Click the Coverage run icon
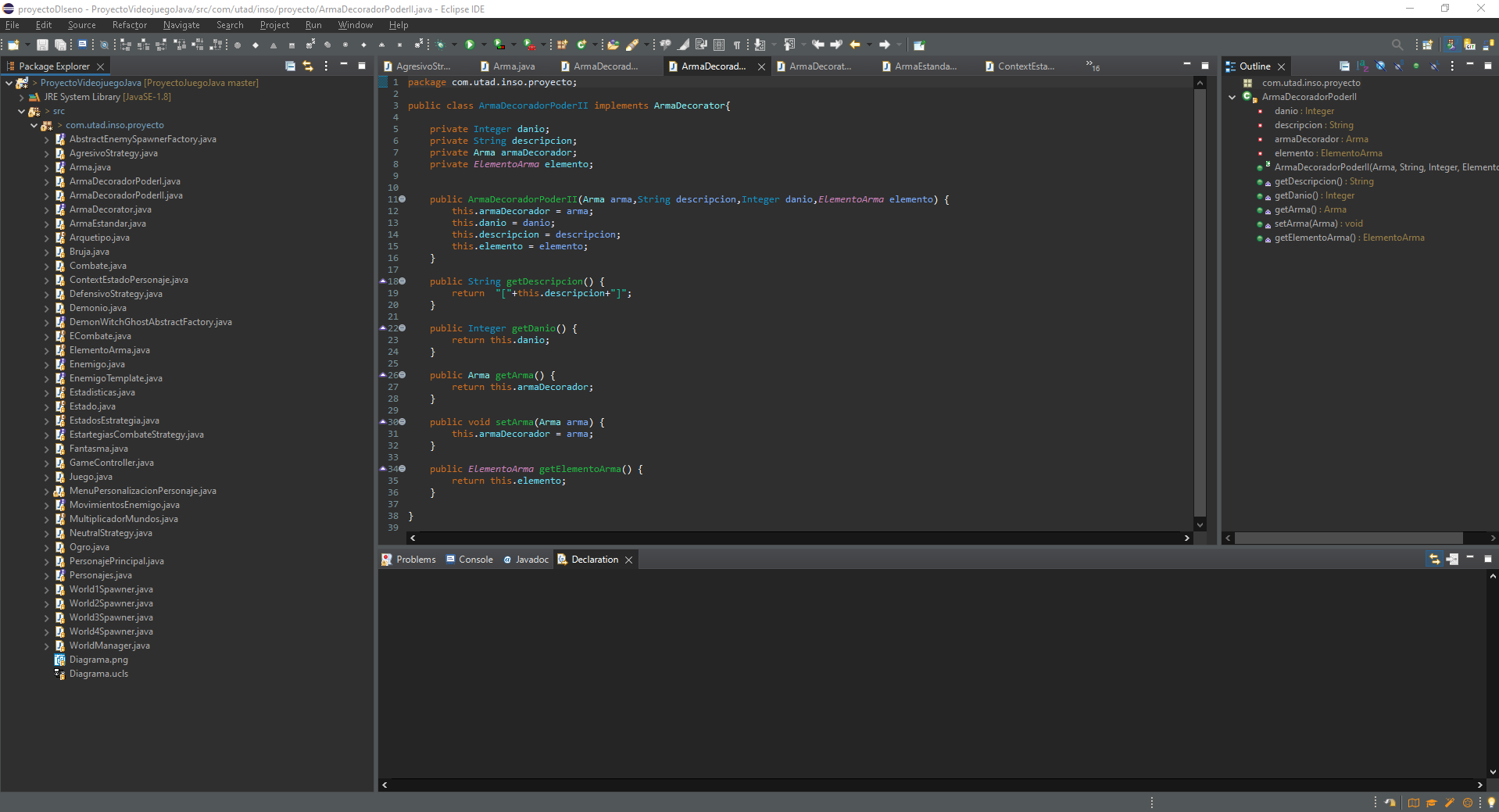Screen dimensions: 1499x812 coord(499,45)
